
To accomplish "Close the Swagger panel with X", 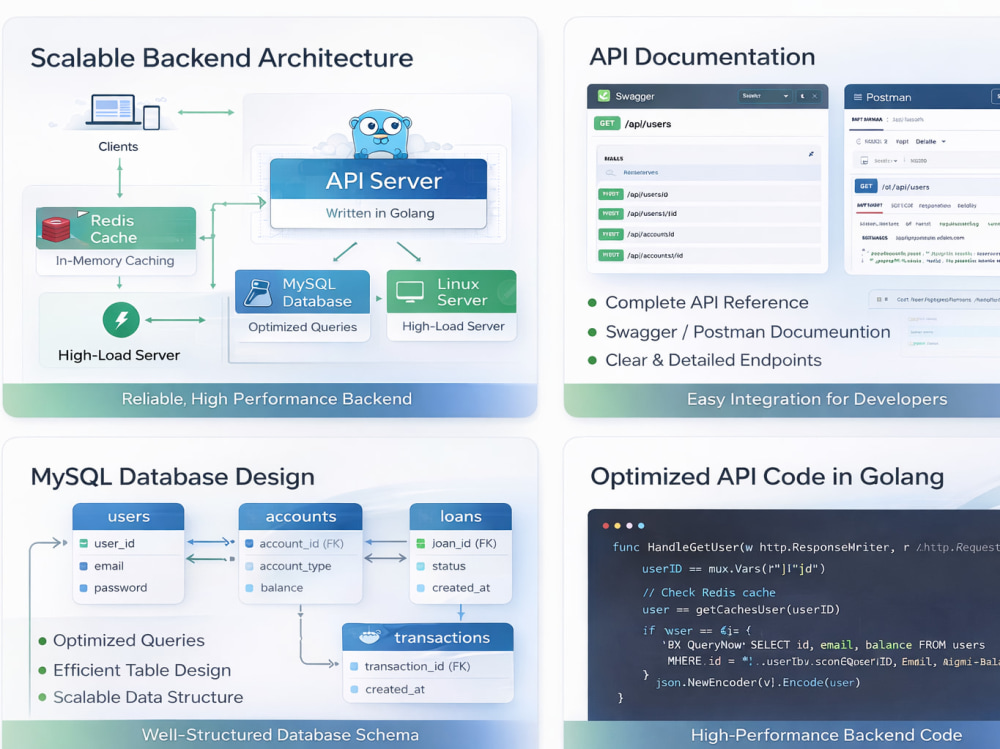I will pyautogui.click(x=814, y=96).
